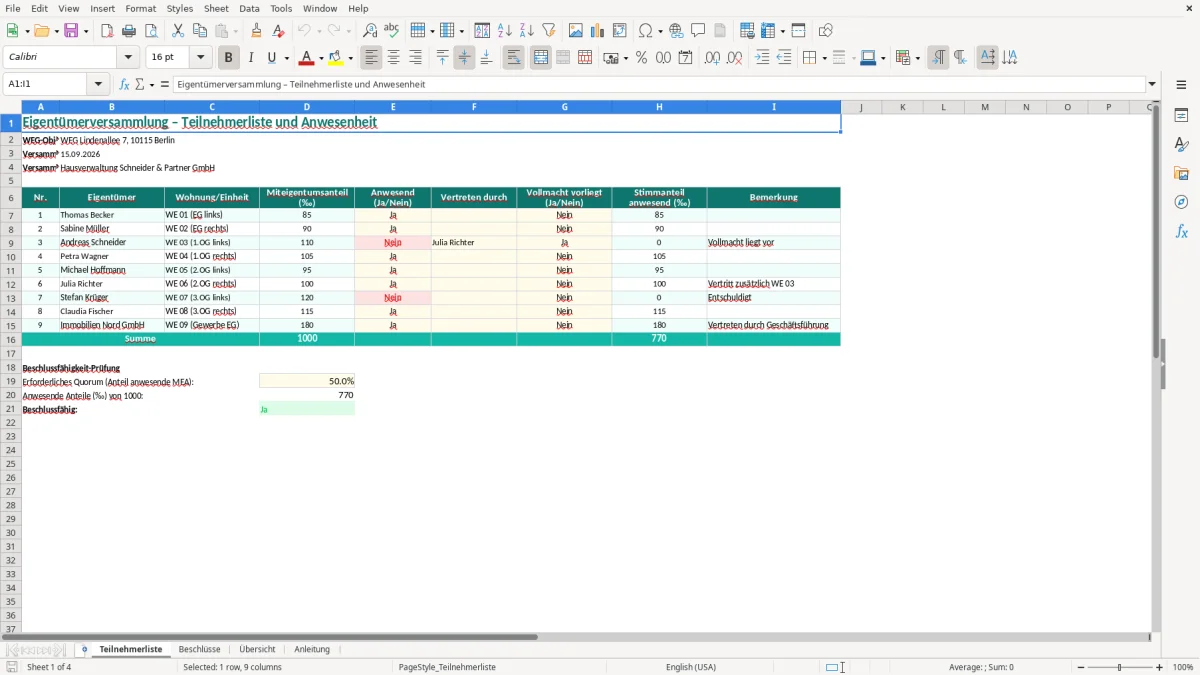
Task: Open sidebar Gallery panel
Action: [x=1181, y=174]
